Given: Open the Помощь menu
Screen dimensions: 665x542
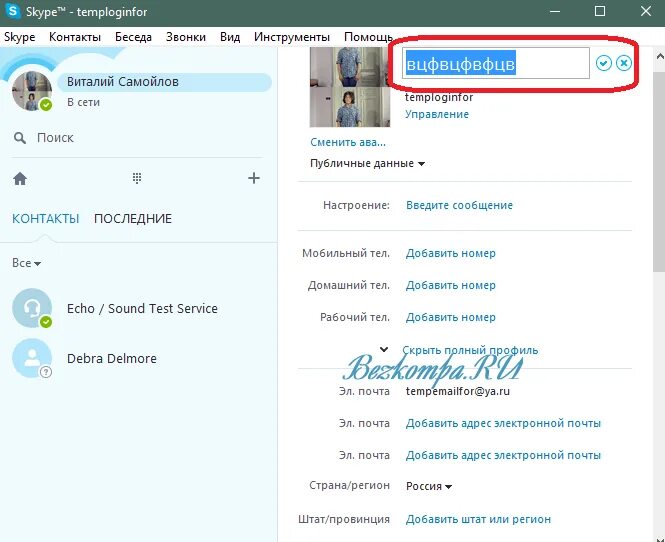Looking at the screenshot, I should coord(368,37).
